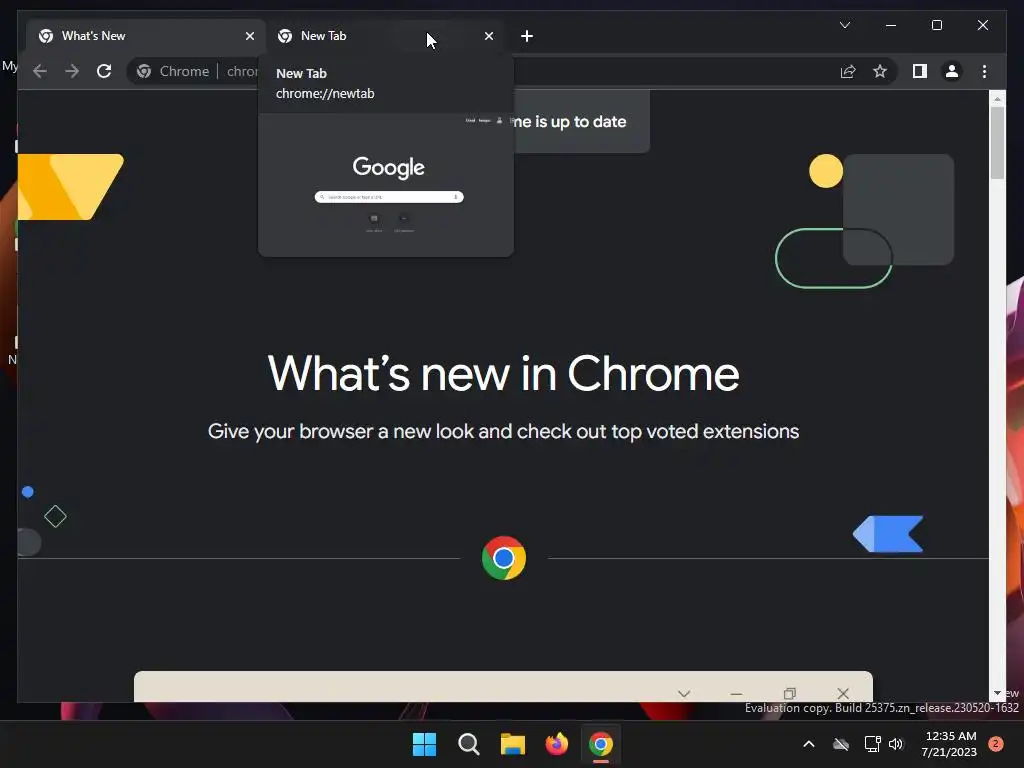This screenshot has width=1024, height=768.
Task: Switch to the What's New tab
Action: [x=146, y=36]
